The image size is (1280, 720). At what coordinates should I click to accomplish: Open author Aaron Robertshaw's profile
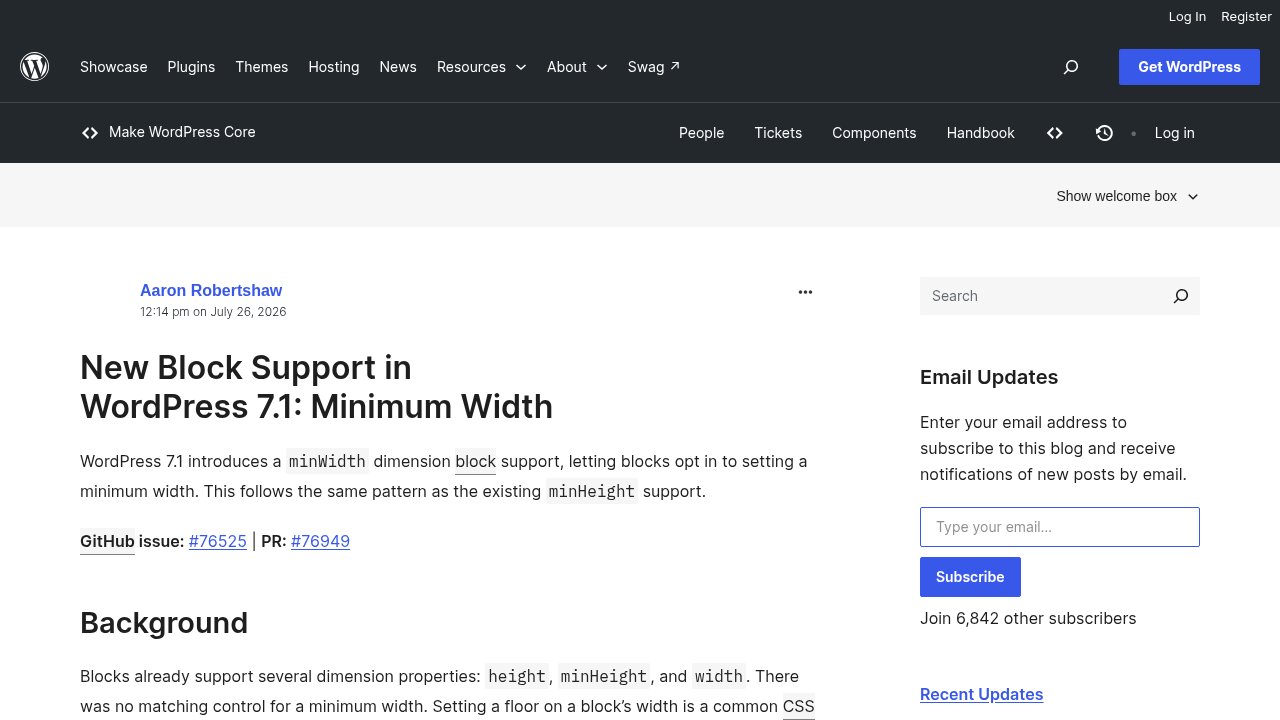pyautogui.click(x=211, y=290)
